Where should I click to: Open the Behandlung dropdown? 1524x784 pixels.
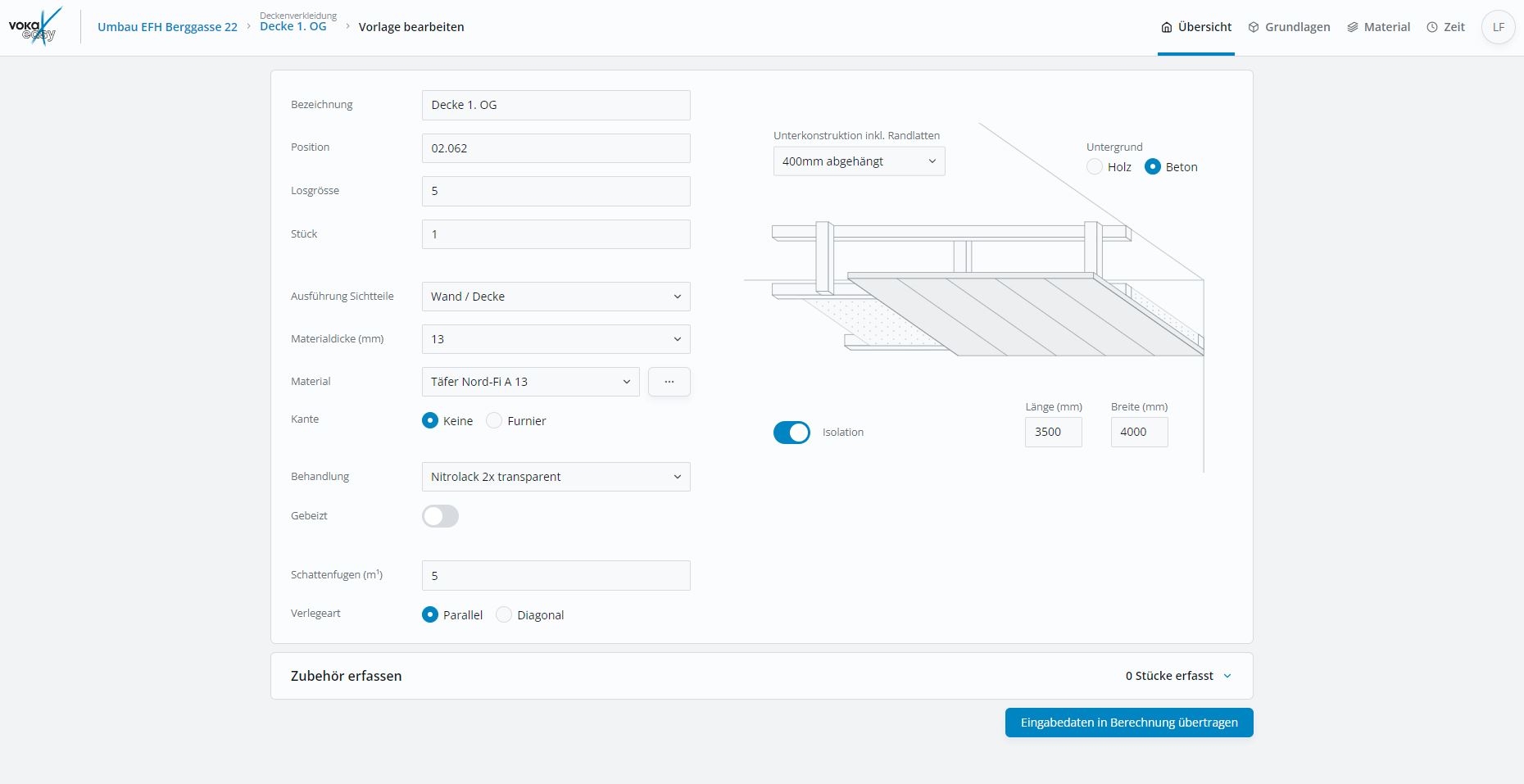tap(556, 477)
